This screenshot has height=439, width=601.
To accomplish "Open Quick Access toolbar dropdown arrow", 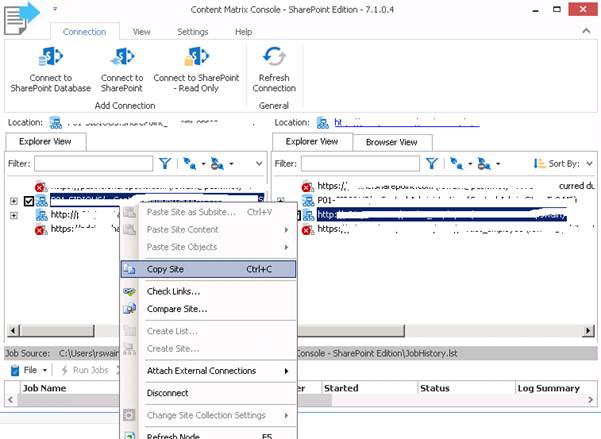I will coord(55,8).
